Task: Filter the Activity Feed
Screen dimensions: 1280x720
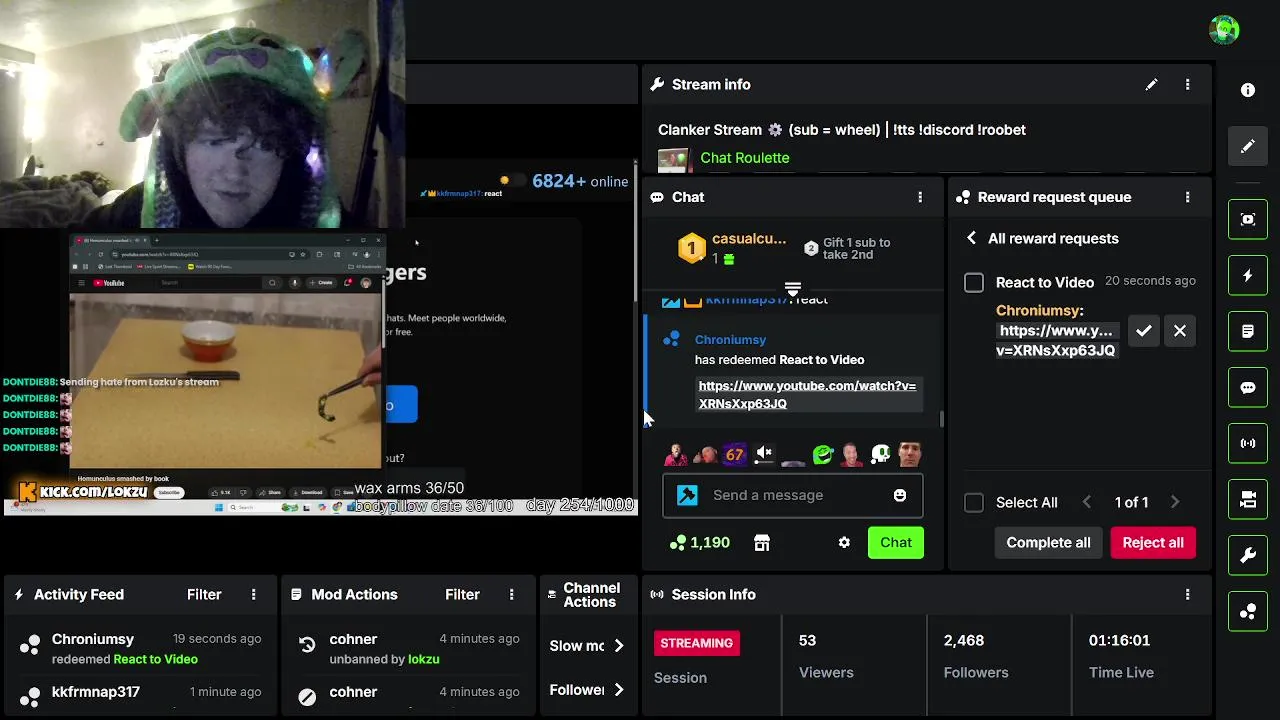Action: tap(204, 594)
